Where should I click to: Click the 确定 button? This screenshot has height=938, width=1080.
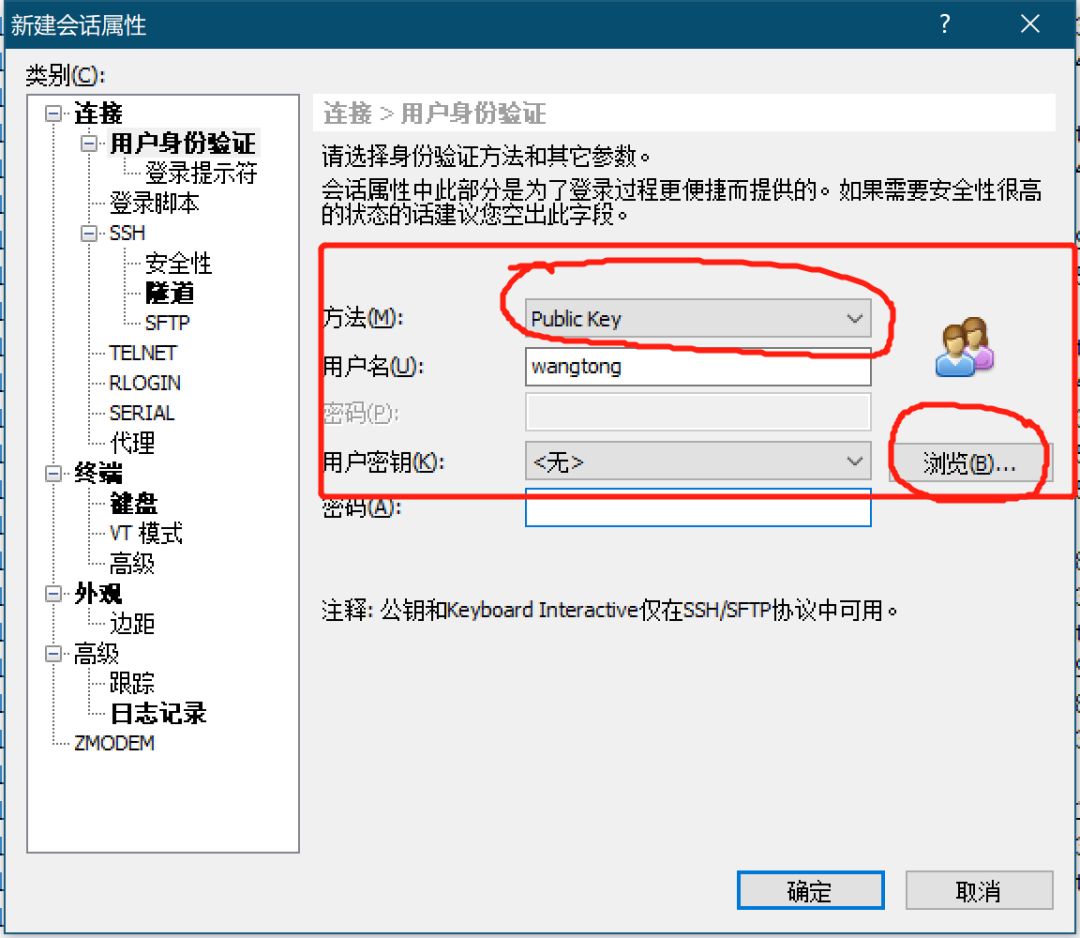tap(810, 890)
